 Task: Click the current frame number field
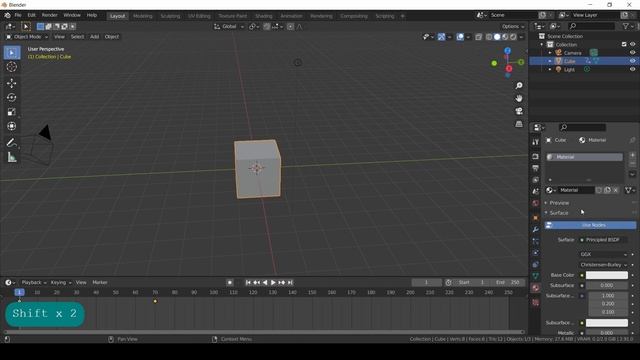click(x=427, y=282)
